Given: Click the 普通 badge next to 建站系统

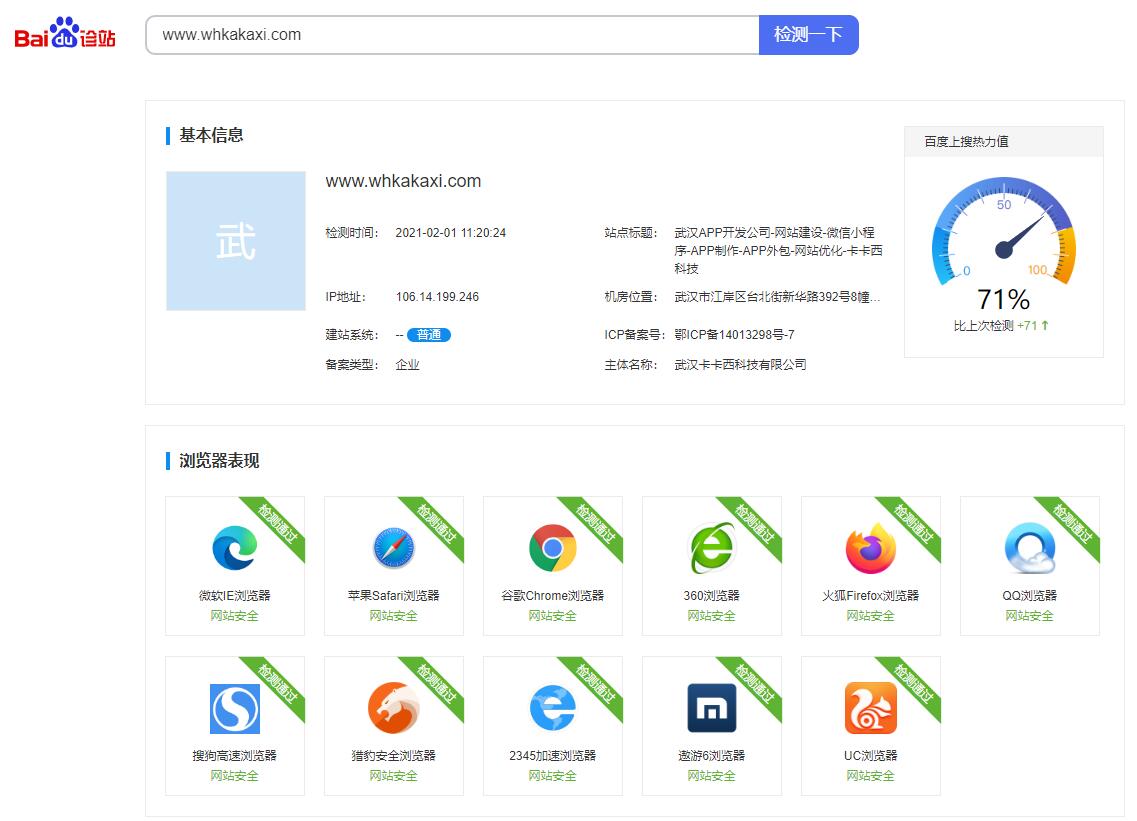Looking at the screenshot, I should [429, 334].
